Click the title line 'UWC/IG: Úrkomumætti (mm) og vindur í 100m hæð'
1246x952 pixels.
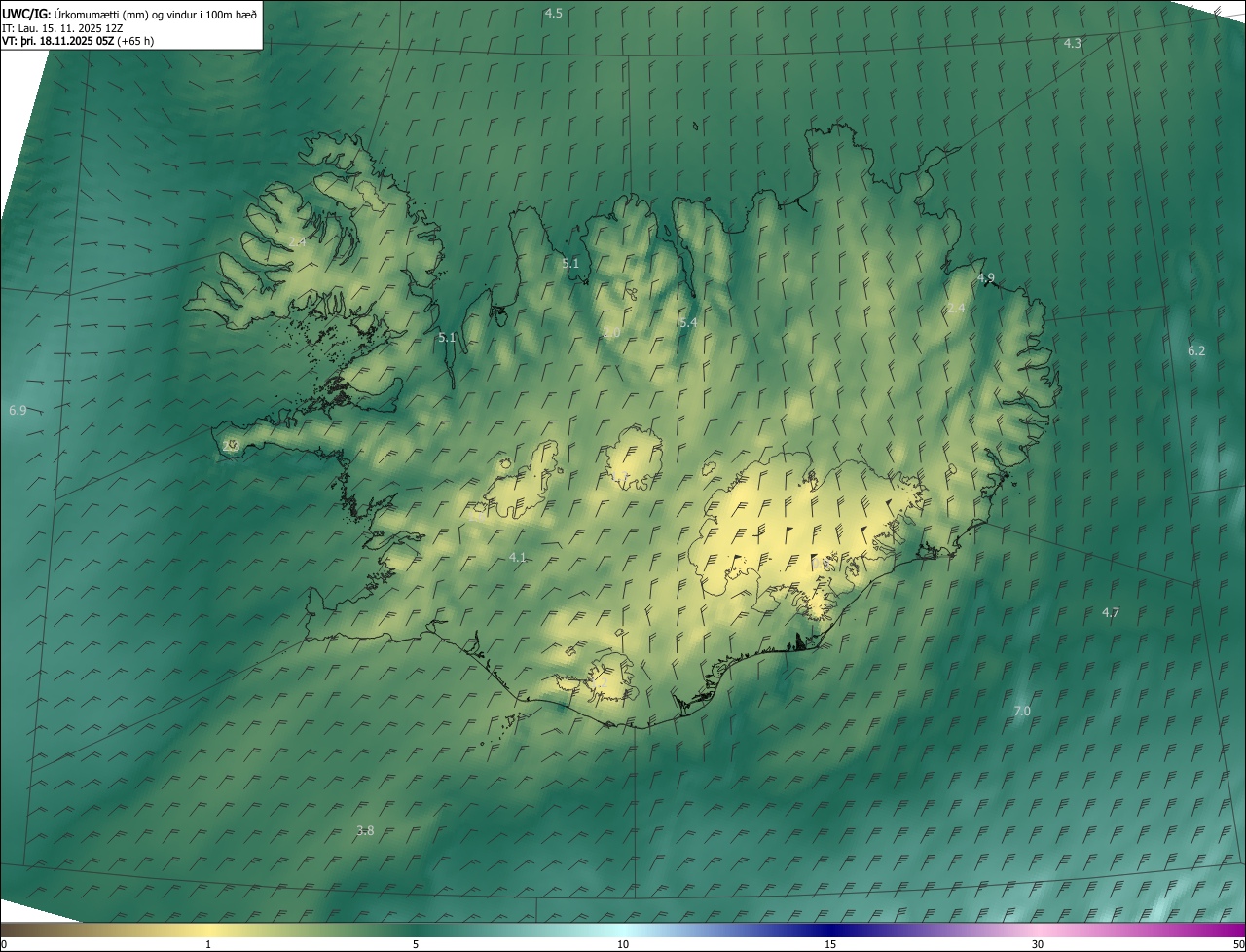(x=129, y=14)
